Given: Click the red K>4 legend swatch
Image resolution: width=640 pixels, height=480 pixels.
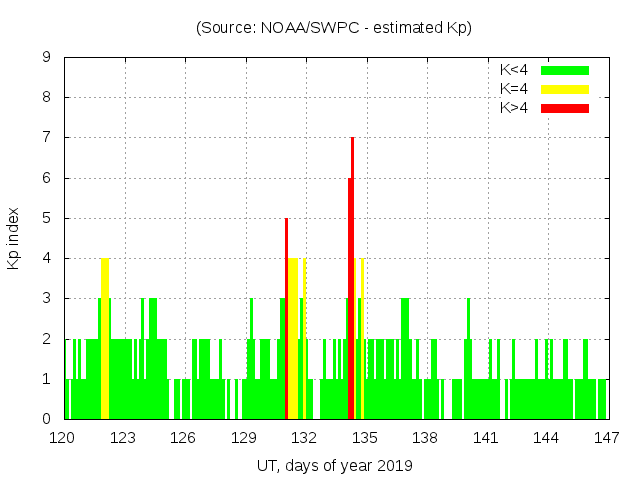Looking at the screenshot, I should tap(565, 107).
